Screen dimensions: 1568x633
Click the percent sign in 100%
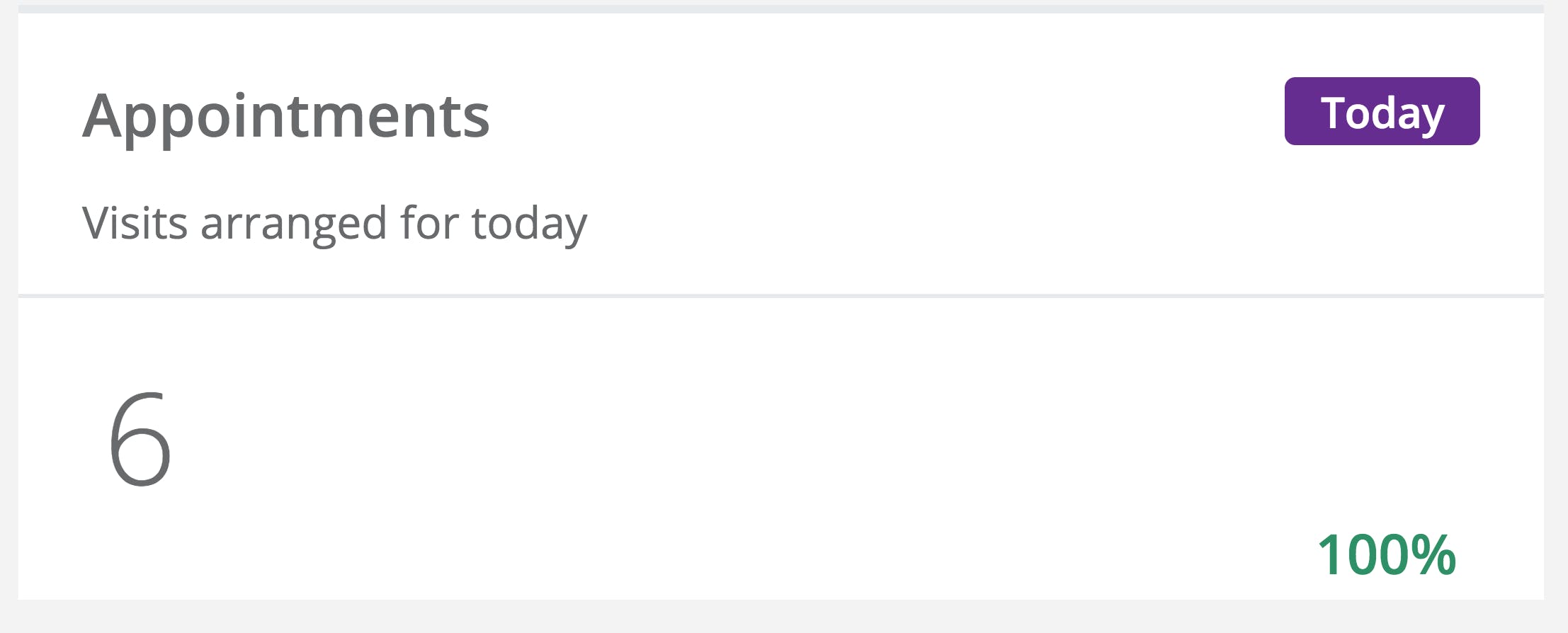[1433, 555]
